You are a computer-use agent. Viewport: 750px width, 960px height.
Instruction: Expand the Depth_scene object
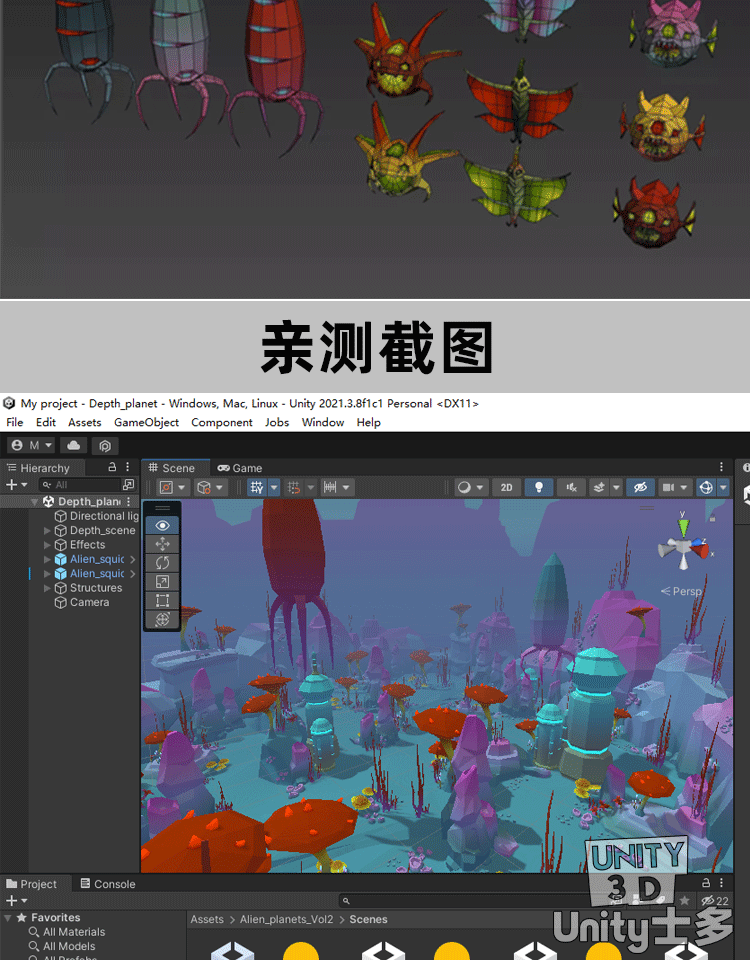(47, 530)
